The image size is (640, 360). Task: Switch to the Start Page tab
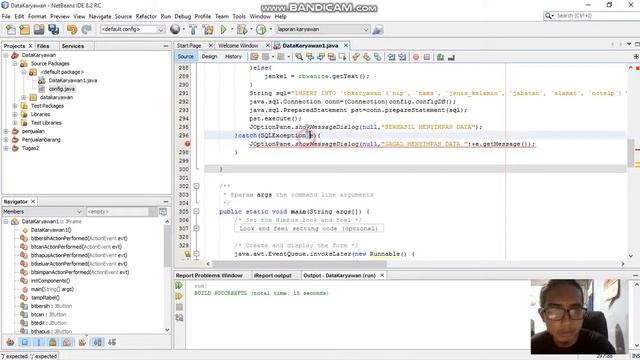click(x=189, y=46)
